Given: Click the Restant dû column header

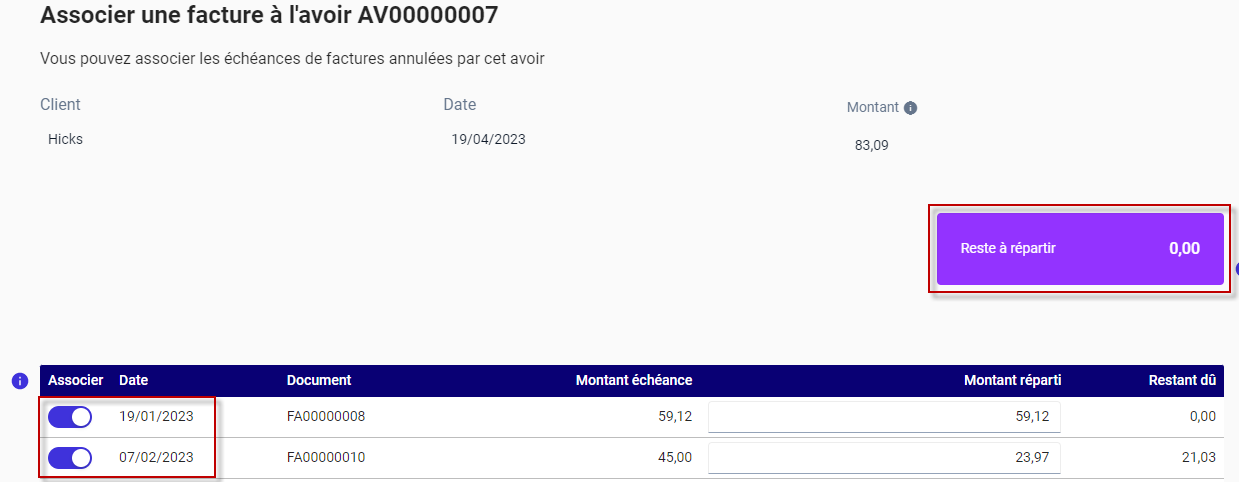Looking at the screenshot, I should click(1182, 380).
